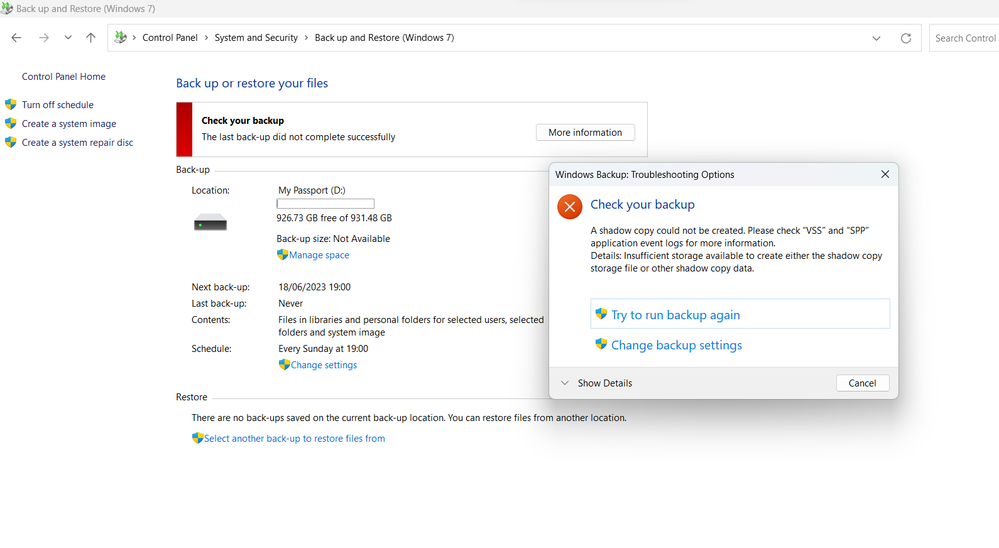Click the Next back-up date 18/06/2023 19:00
The image size is (999, 548).
[x=314, y=287]
